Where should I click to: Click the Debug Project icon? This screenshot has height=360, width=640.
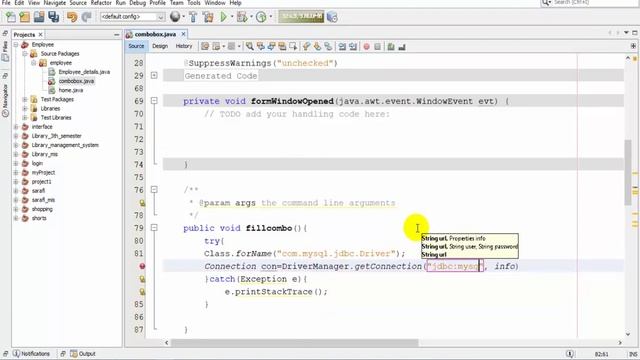coord(242,17)
